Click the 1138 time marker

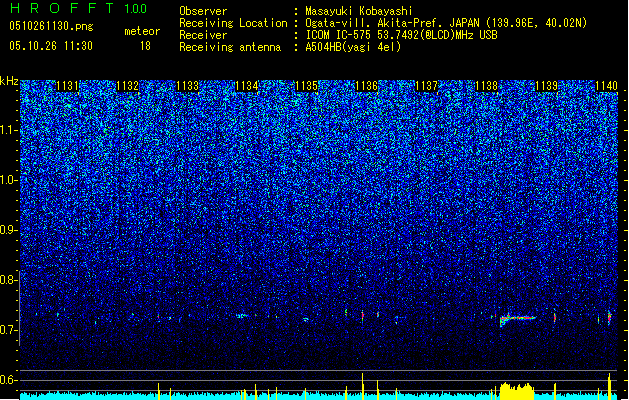[486, 86]
